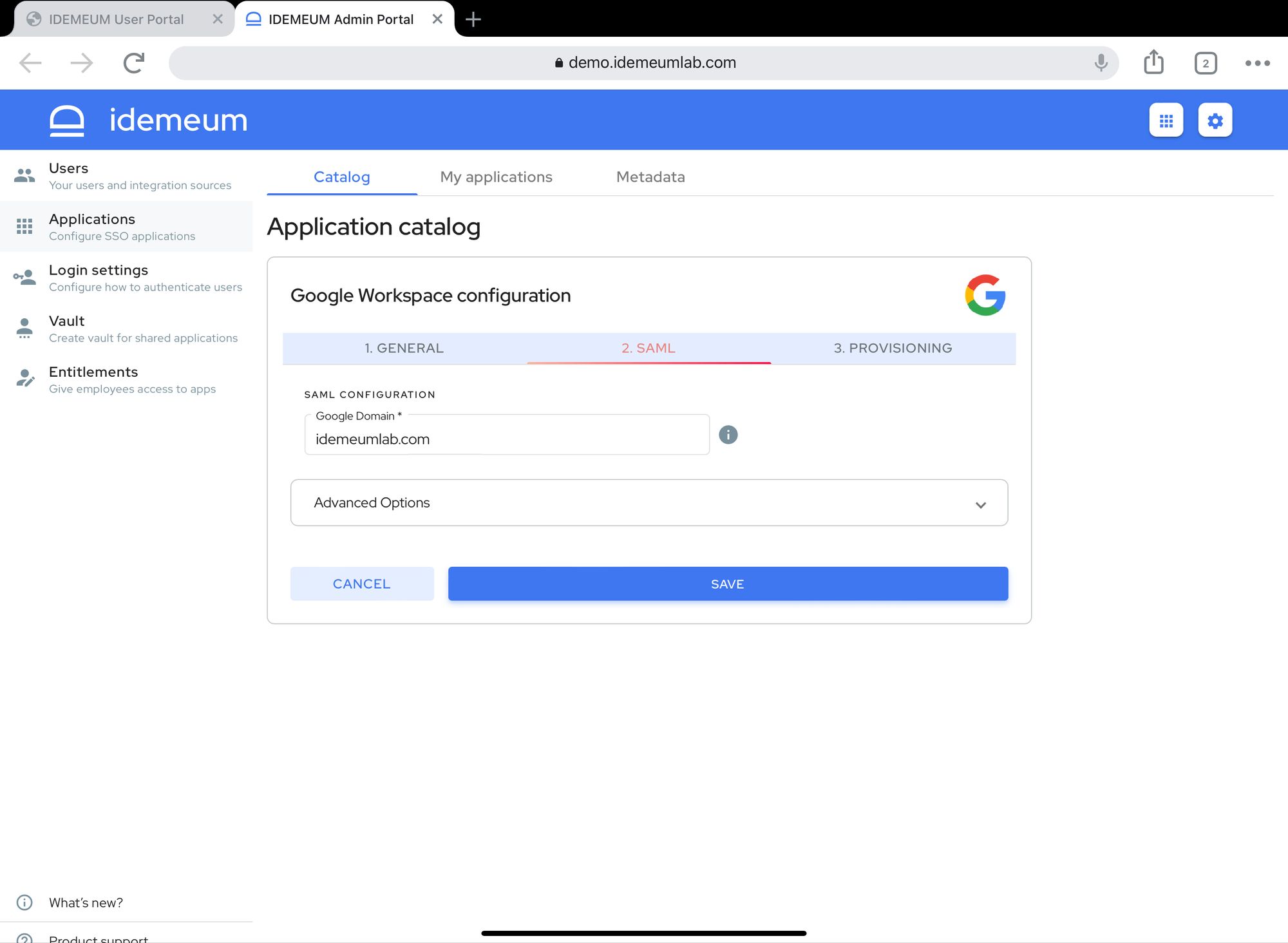
Task: Open Entitlements in the sidebar
Action: click(126, 379)
